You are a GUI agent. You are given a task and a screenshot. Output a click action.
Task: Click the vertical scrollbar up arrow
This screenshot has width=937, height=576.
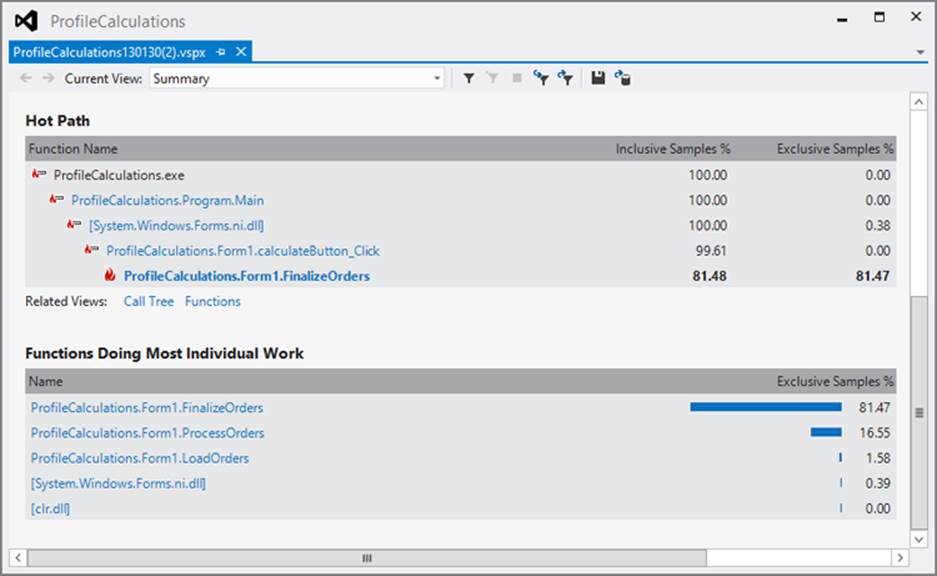coord(919,102)
